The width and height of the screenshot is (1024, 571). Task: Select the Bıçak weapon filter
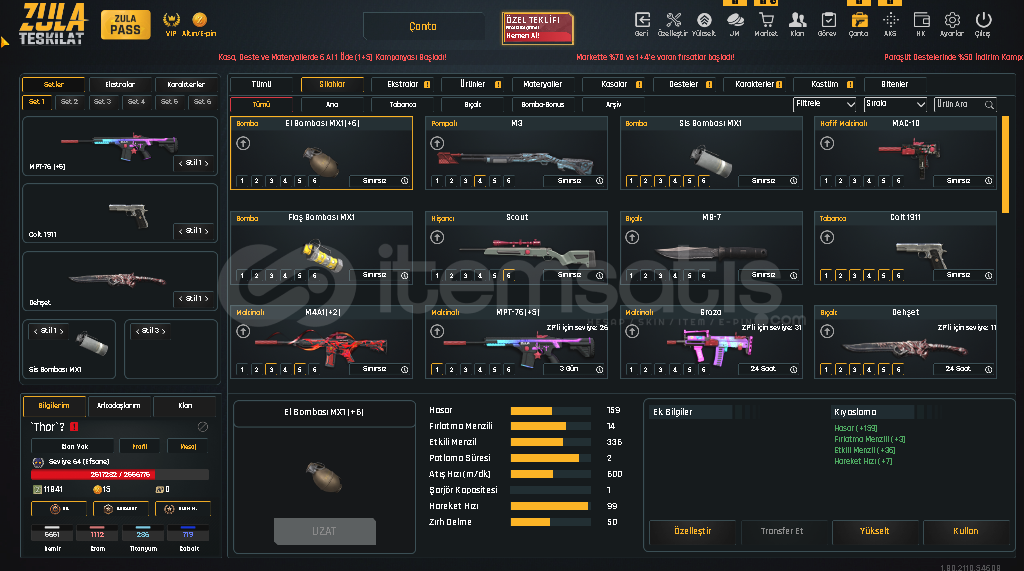[x=473, y=105]
